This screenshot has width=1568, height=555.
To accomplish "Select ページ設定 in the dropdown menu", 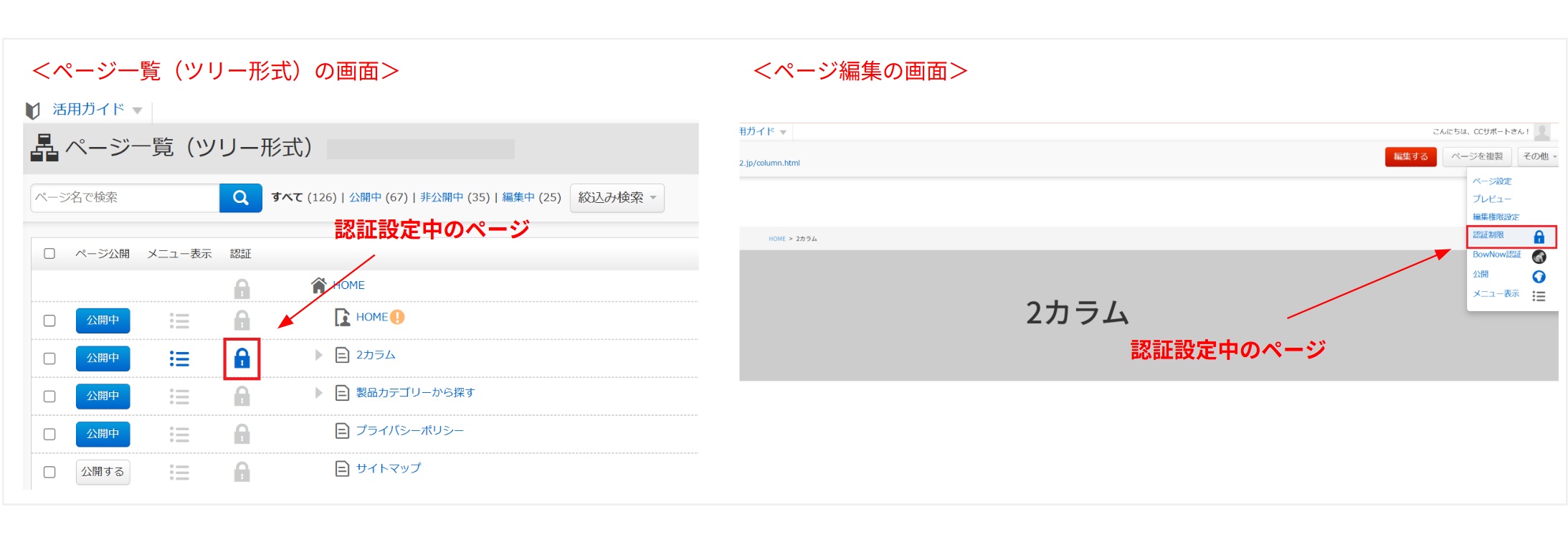I will [x=1492, y=181].
